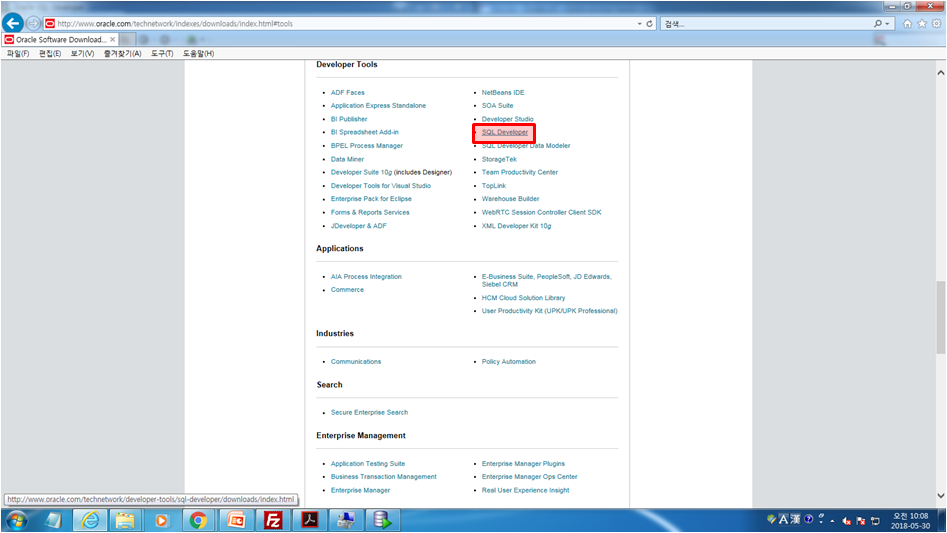The width and height of the screenshot is (947, 533).
Task: Show hidden tray icons arrow
Action: point(832,520)
